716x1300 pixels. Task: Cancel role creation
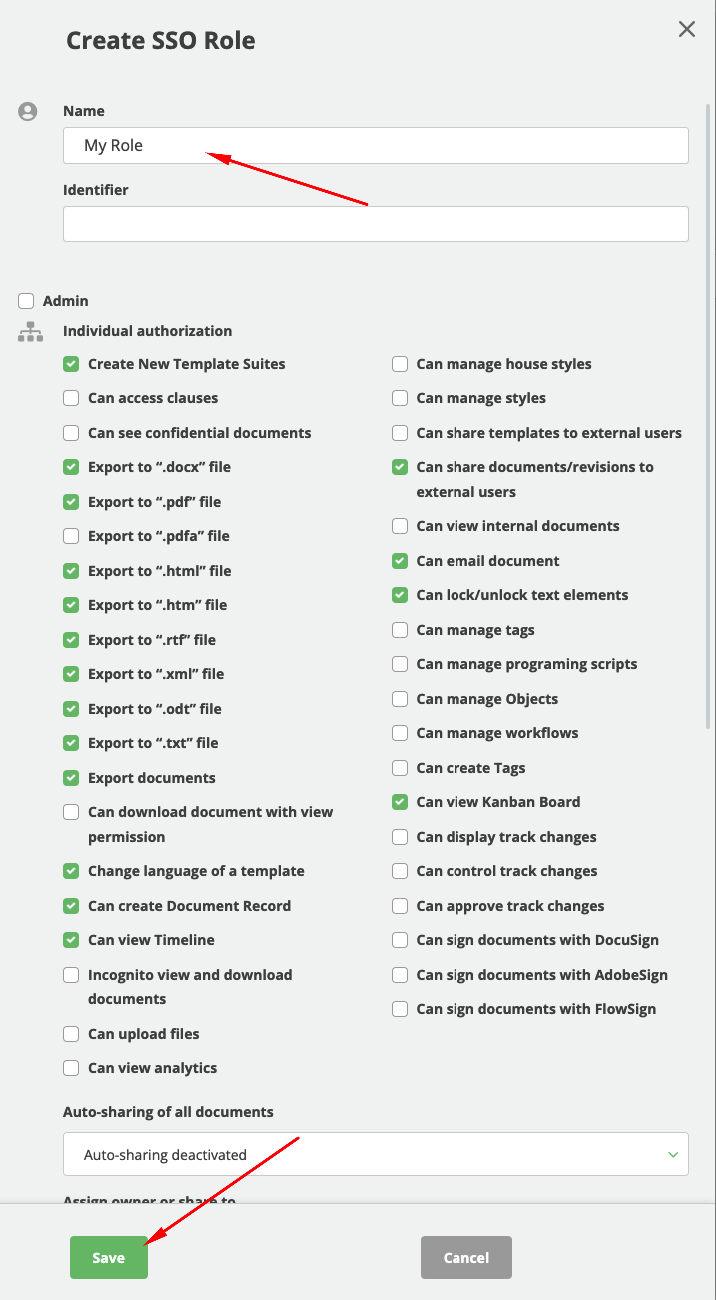[x=466, y=1258]
